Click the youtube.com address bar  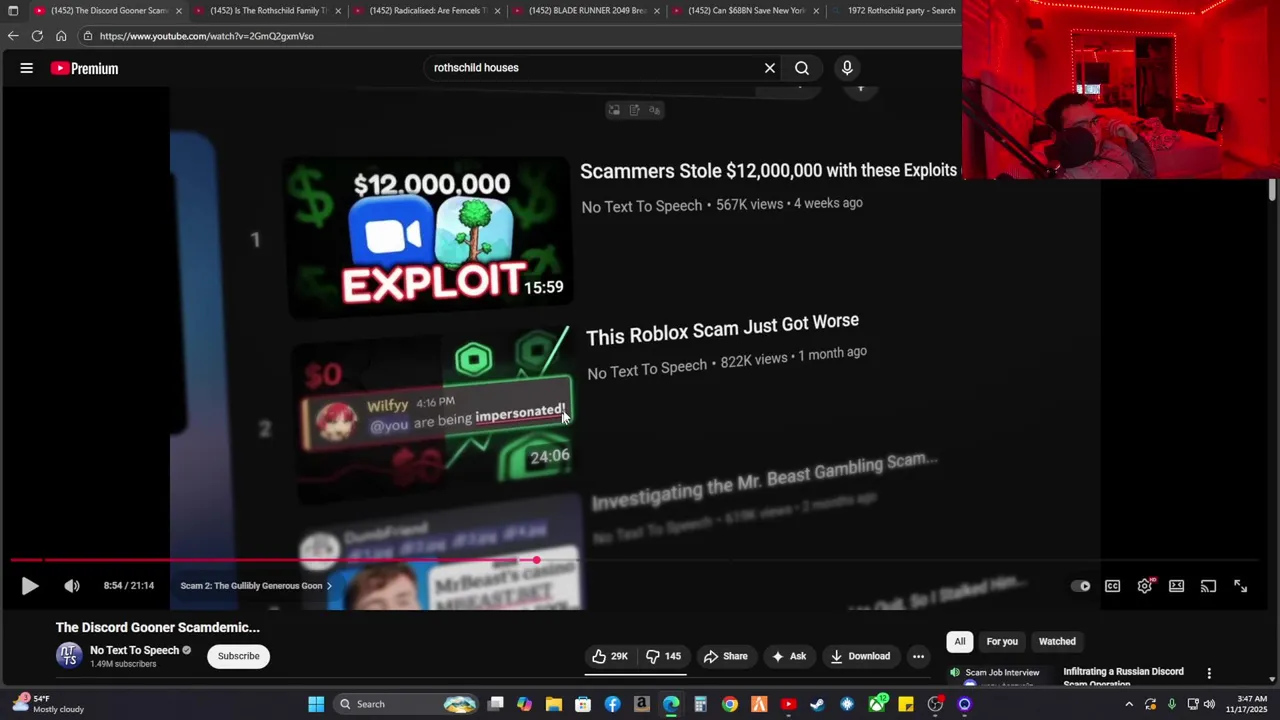point(520,36)
